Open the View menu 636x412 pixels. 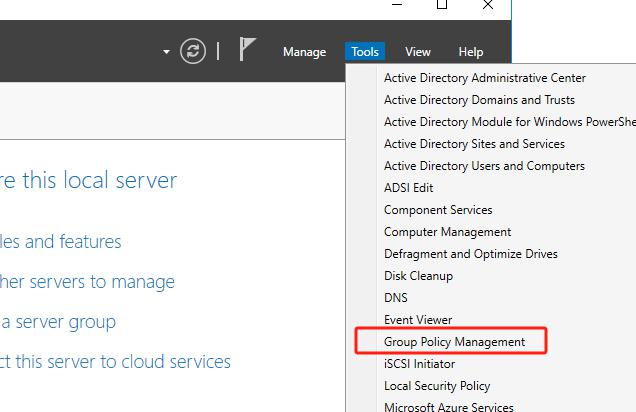418,52
